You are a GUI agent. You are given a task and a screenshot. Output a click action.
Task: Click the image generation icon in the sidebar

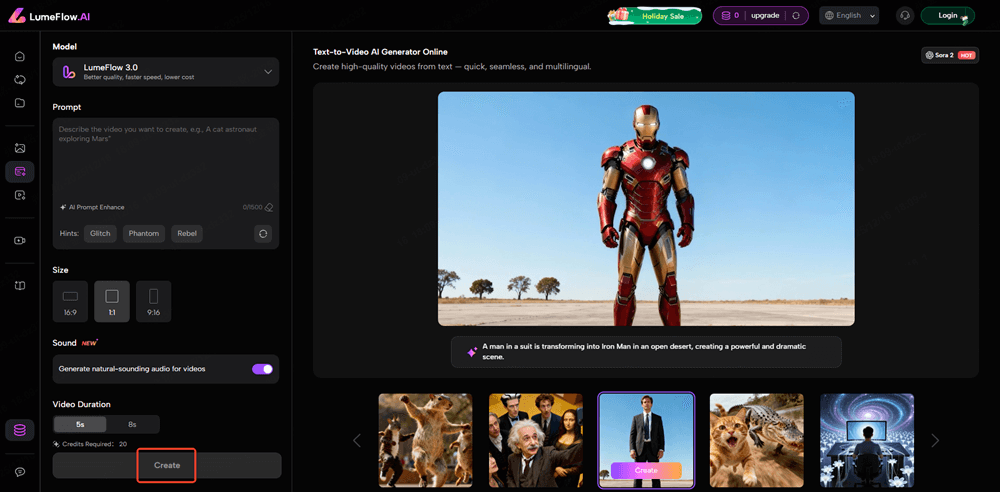(x=20, y=148)
